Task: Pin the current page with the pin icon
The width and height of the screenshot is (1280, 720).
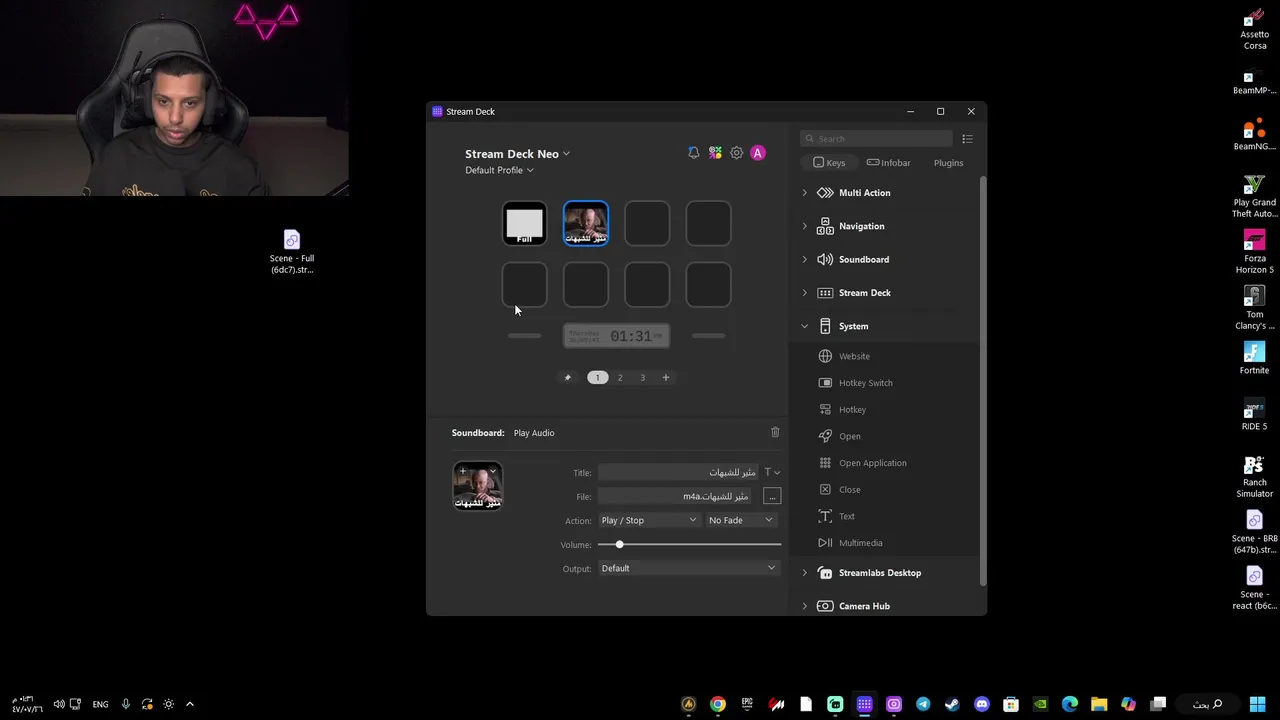Action: tap(568, 377)
